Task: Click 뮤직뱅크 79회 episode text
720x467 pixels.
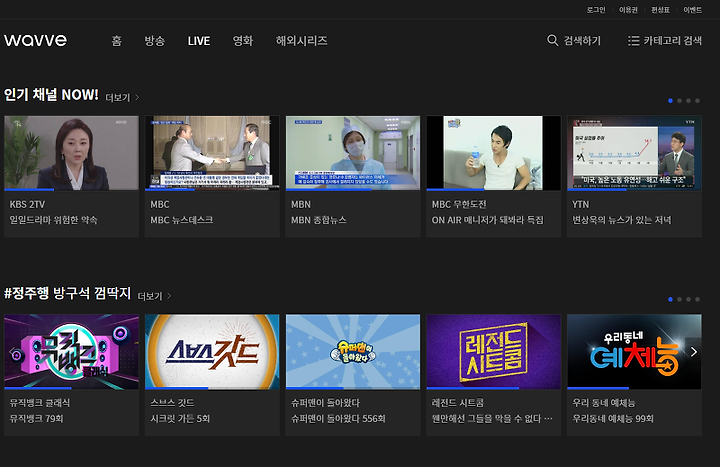Action: point(36,418)
